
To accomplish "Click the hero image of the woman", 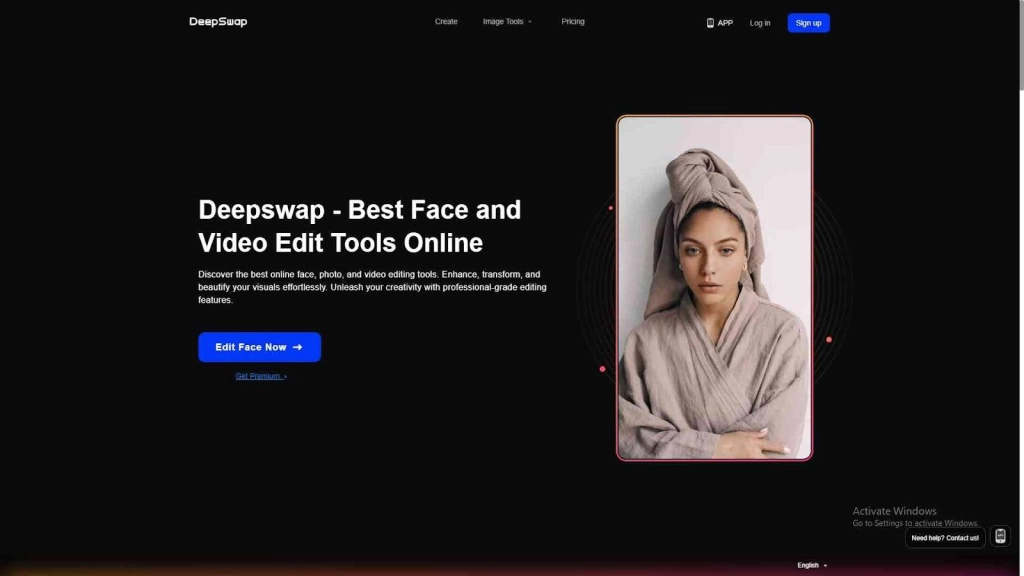I will point(714,287).
